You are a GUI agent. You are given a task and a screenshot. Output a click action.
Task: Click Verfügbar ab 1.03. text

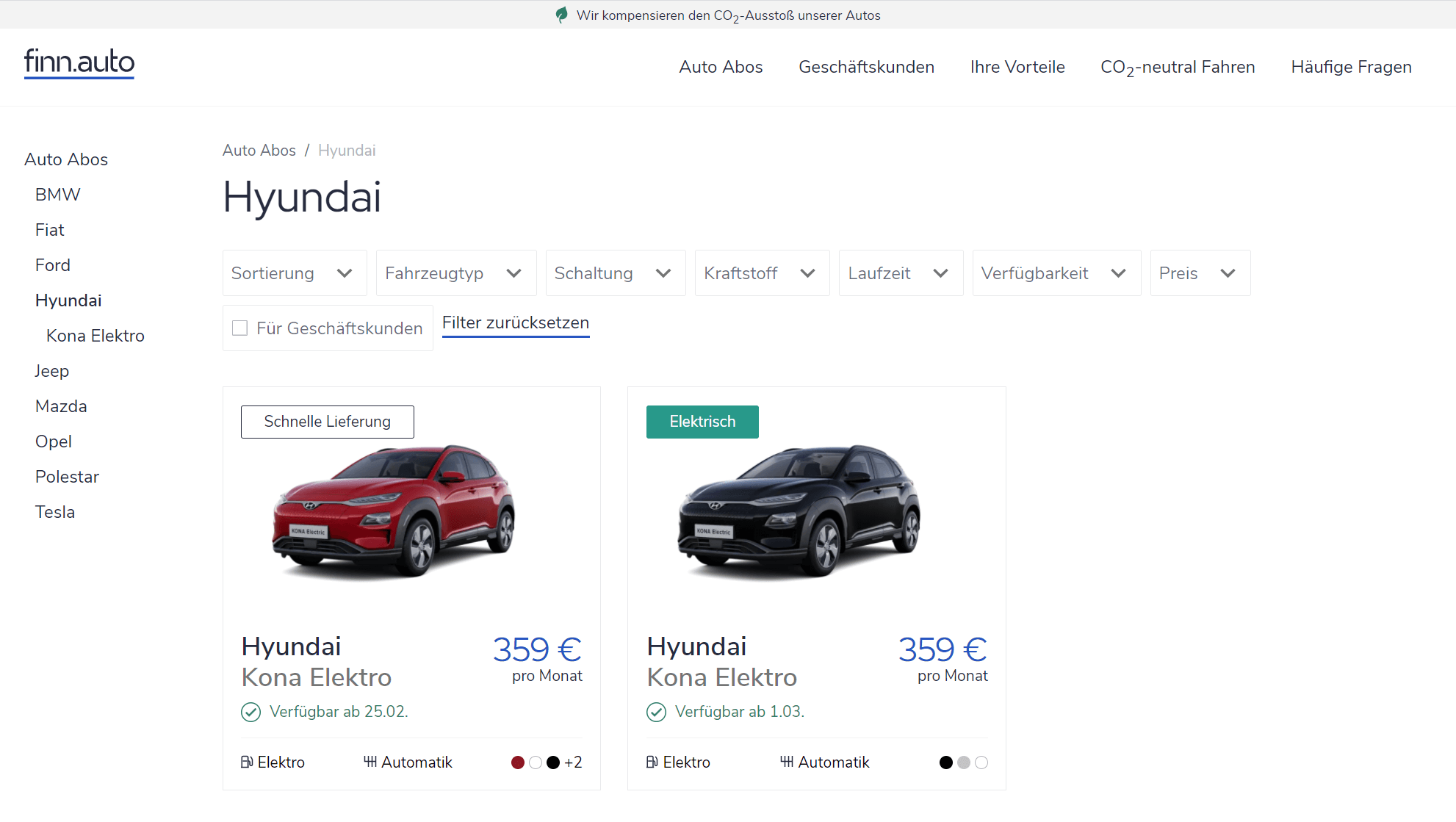coord(740,712)
